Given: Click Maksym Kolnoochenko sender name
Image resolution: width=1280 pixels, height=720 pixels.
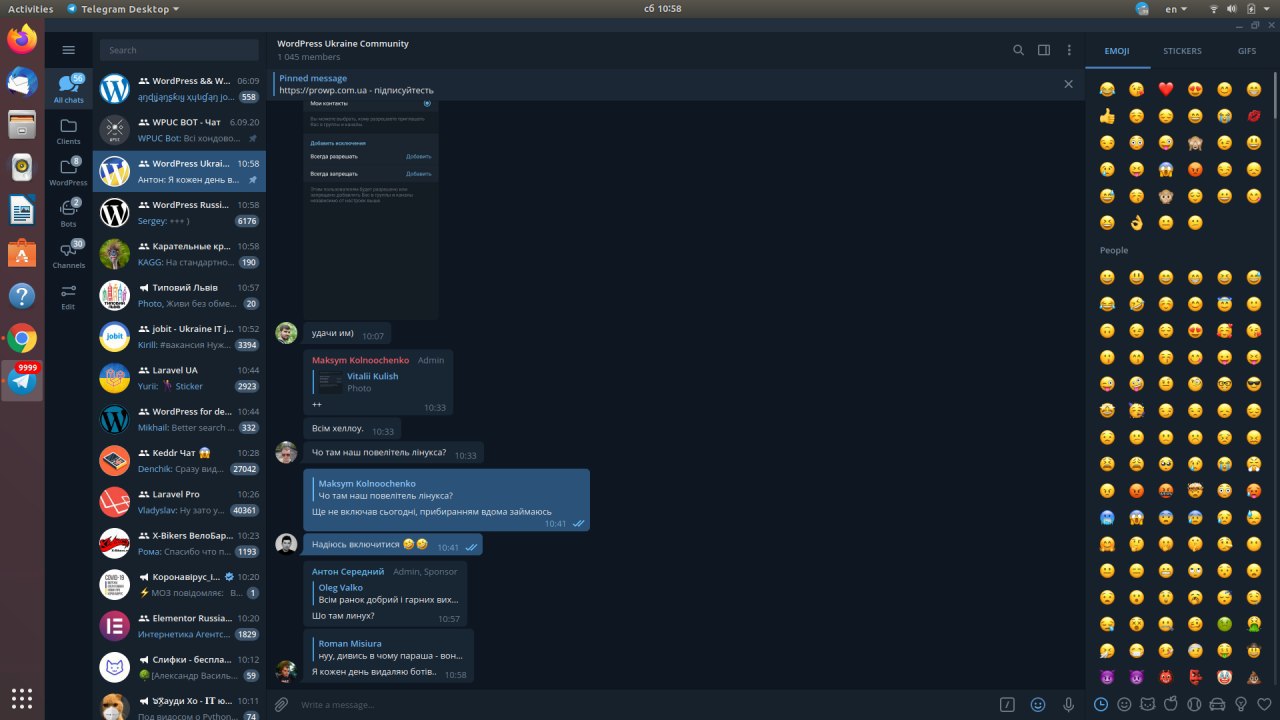Looking at the screenshot, I should point(360,360).
